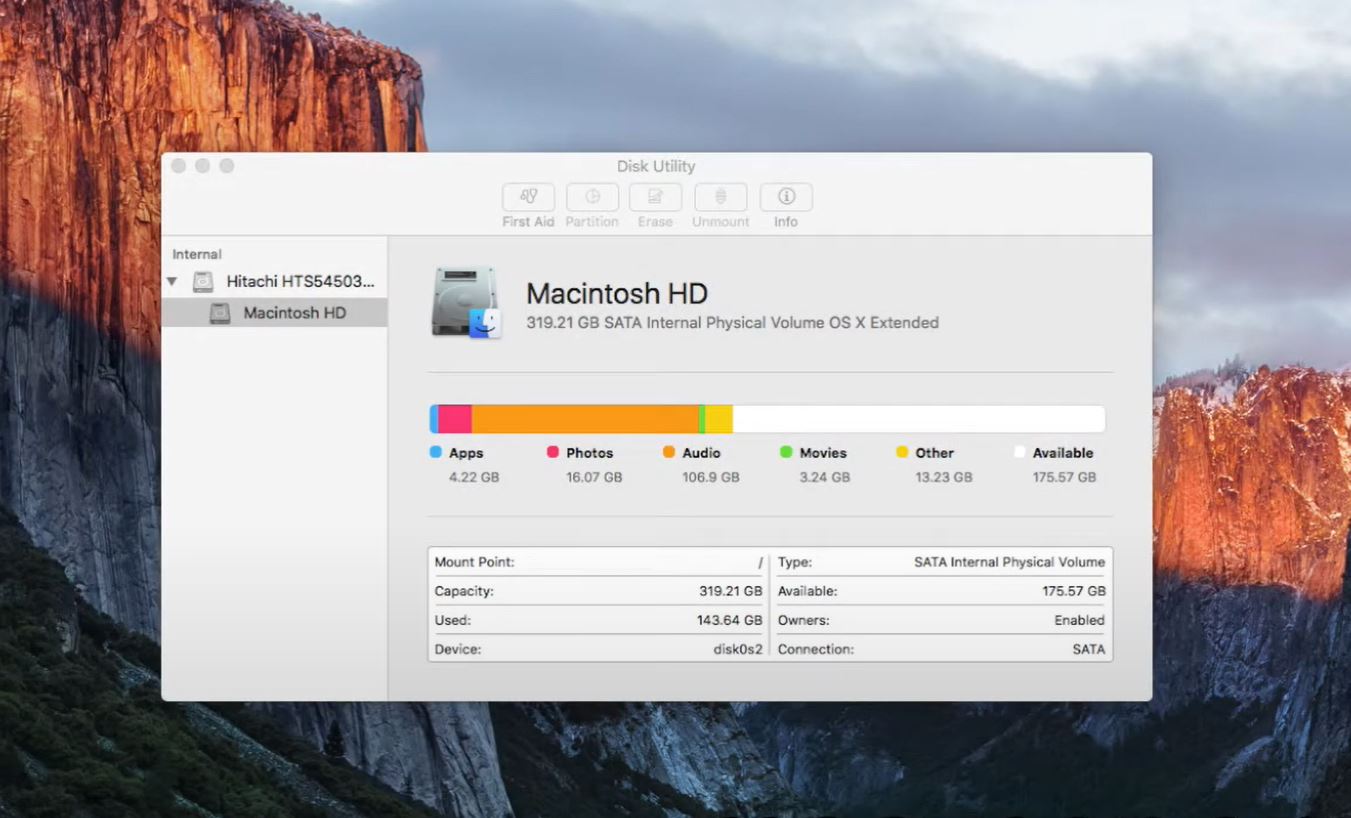The image size is (1351, 818).
Task: Click the Partition toolbar icon
Action: coord(592,197)
